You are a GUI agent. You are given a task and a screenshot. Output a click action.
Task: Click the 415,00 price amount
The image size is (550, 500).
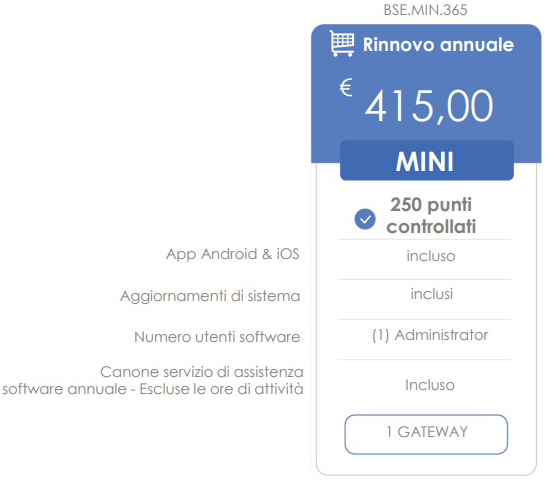429,106
